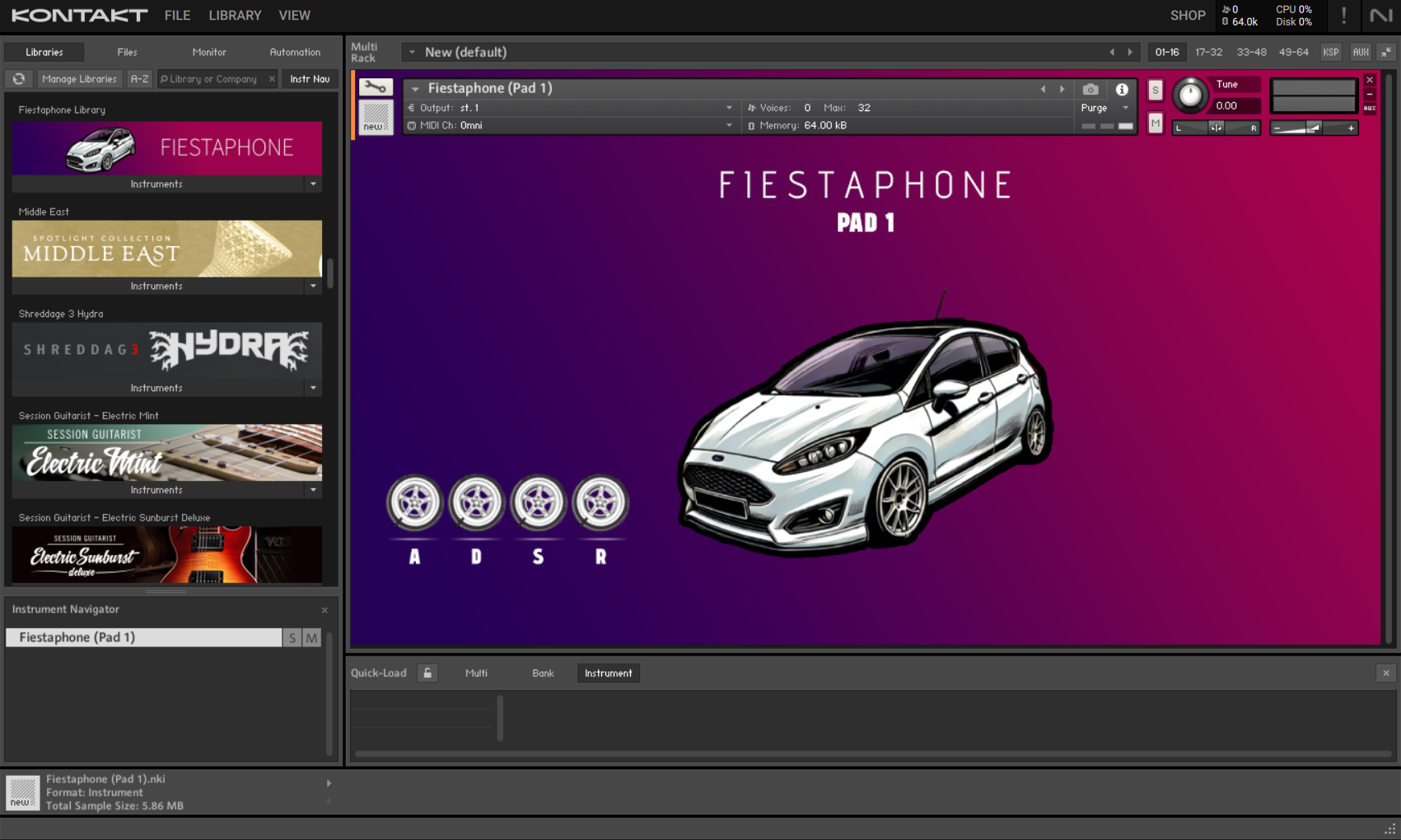This screenshot has height=840, width=1401.
Task: Switch to the Files tab
Action: coord(128,52)
